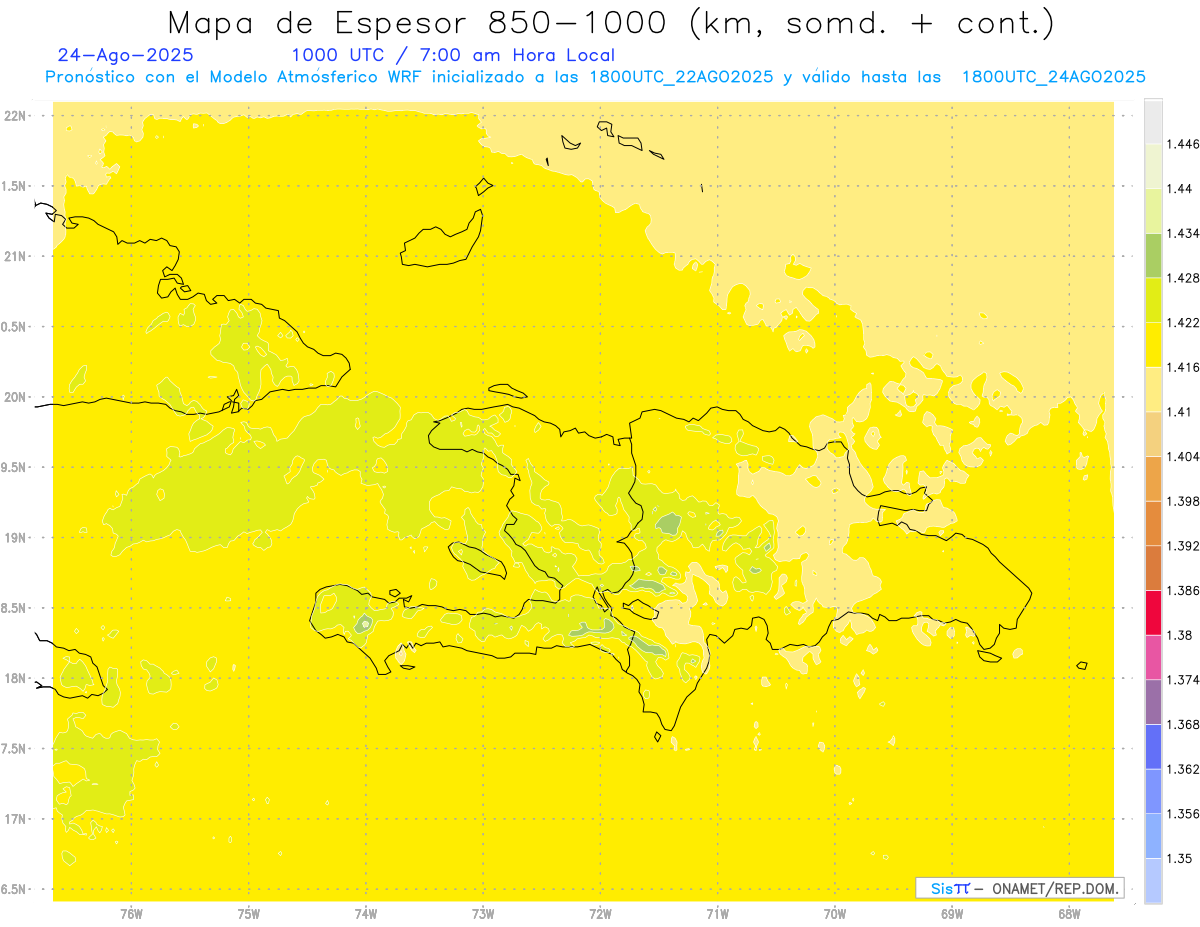This screenshot has width=1200, height=927.
Task: Click the longitude axis label "72W"
Action: click(601, 914)
